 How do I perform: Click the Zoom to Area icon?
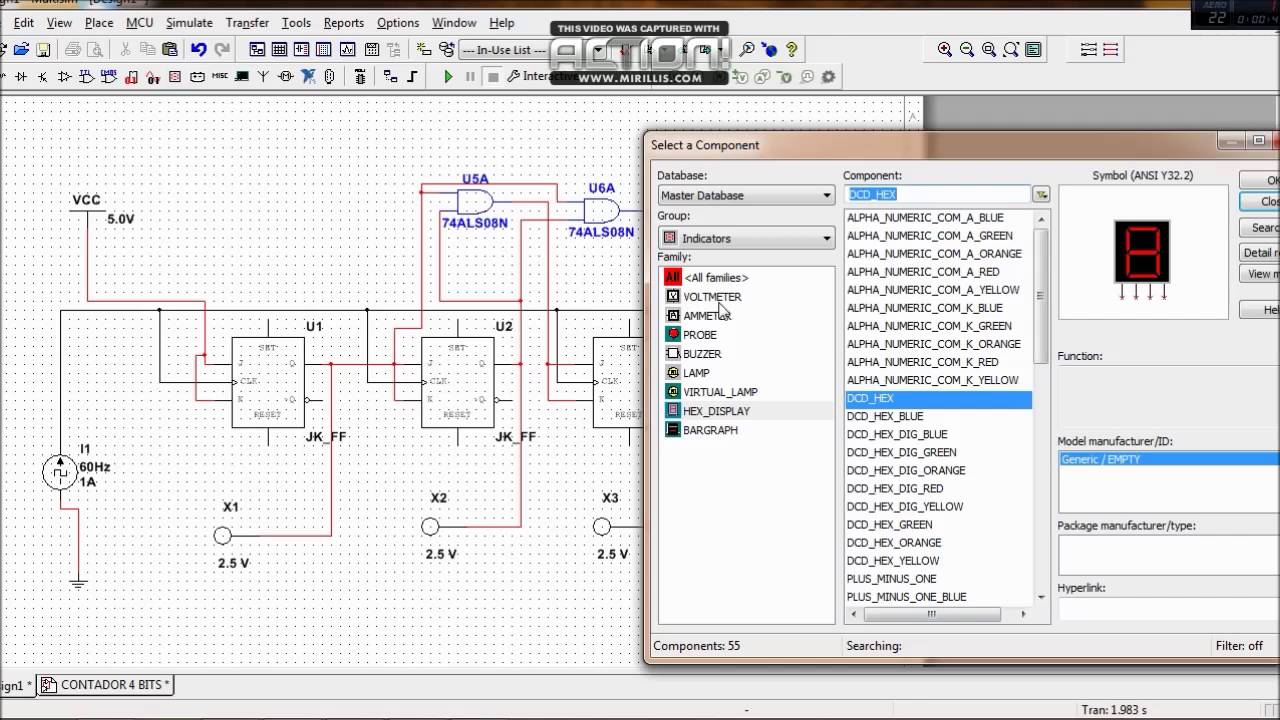[x=989, y=49]
